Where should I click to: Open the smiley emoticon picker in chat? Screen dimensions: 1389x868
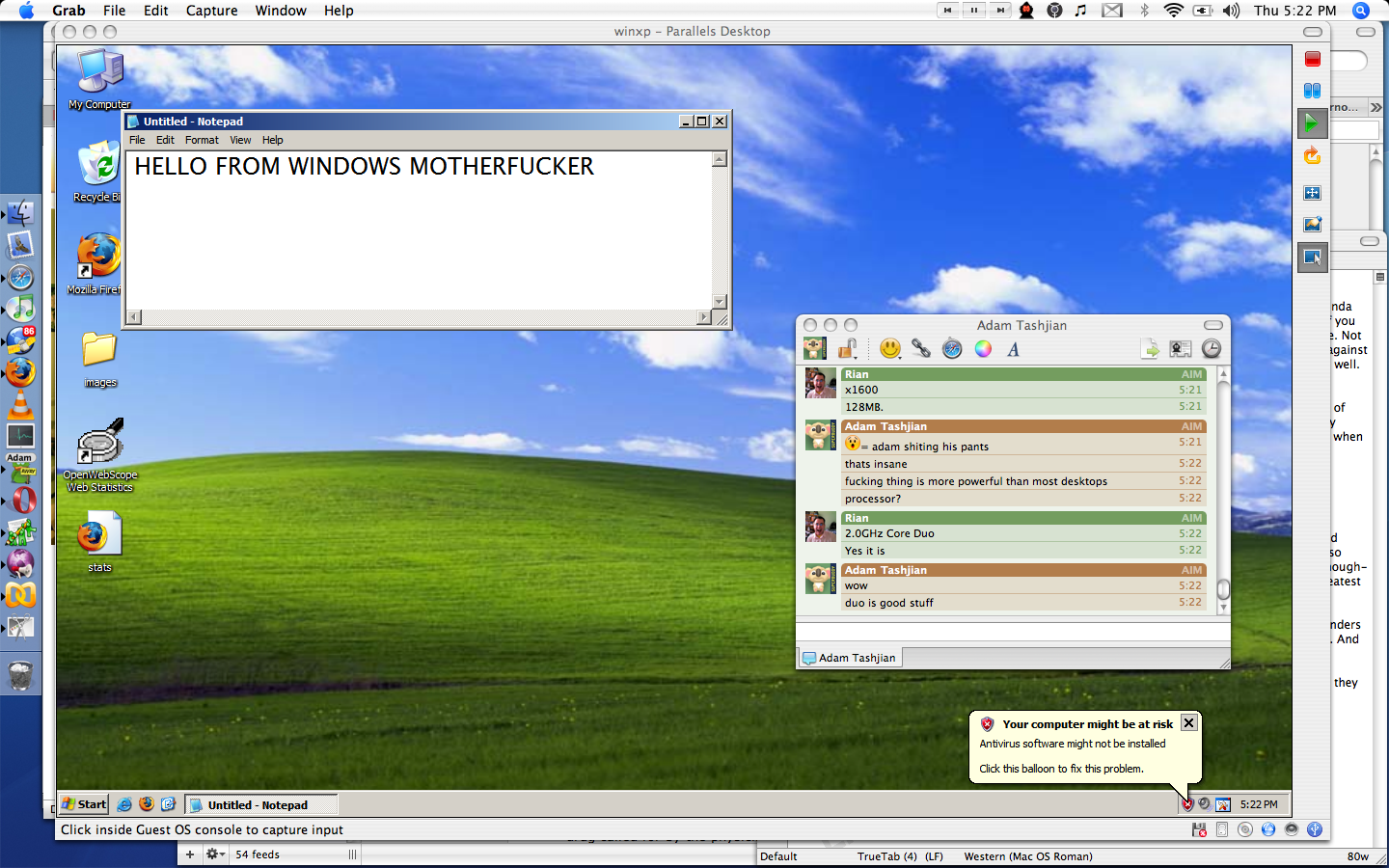(x=890, y=349)
